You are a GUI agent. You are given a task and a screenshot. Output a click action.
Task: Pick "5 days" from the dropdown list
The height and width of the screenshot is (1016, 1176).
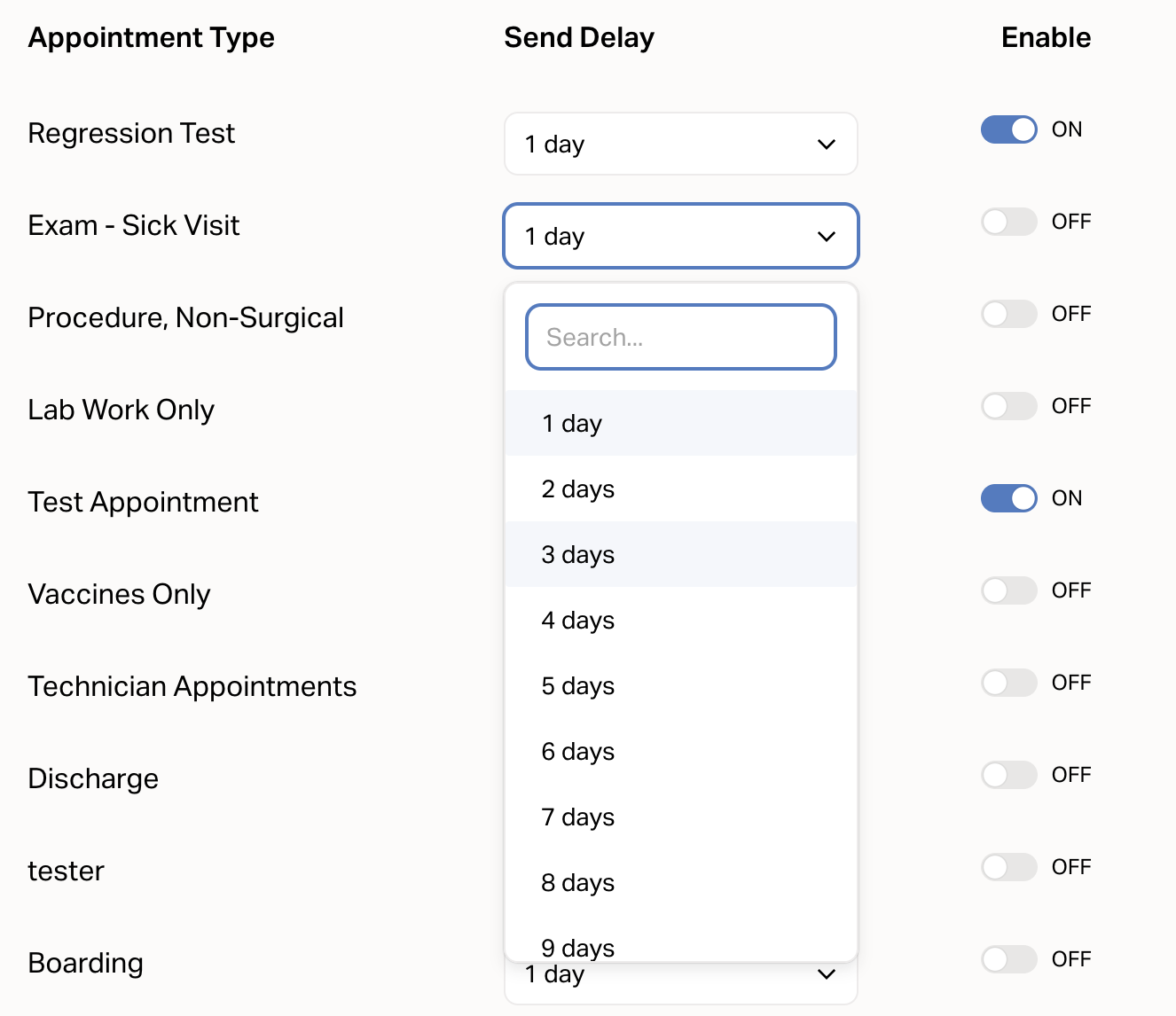point(680,686)
